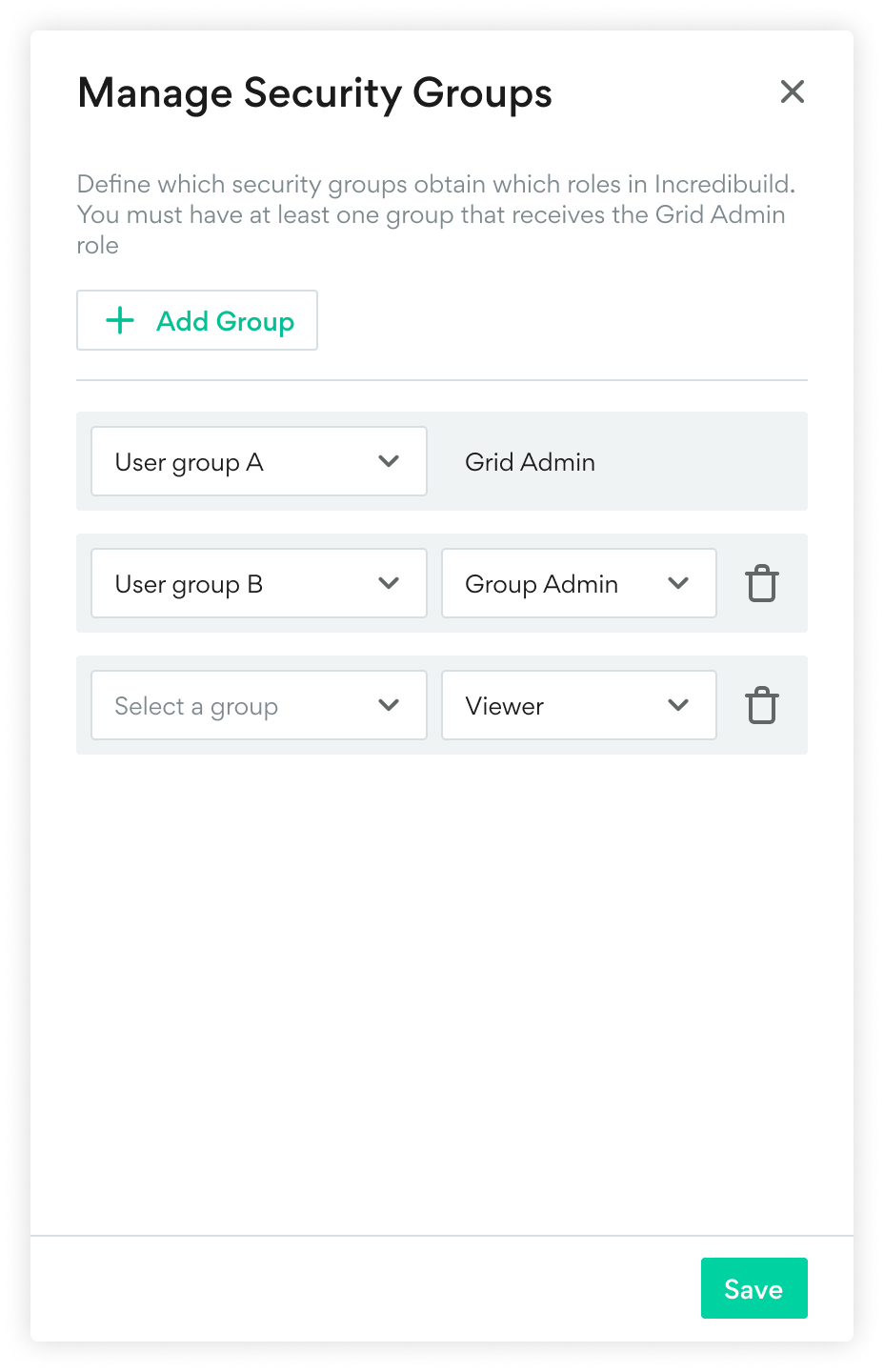The image size is (884, 1372).
Task: Open the Viewer role chevron
Action: (x=678, y=705)
